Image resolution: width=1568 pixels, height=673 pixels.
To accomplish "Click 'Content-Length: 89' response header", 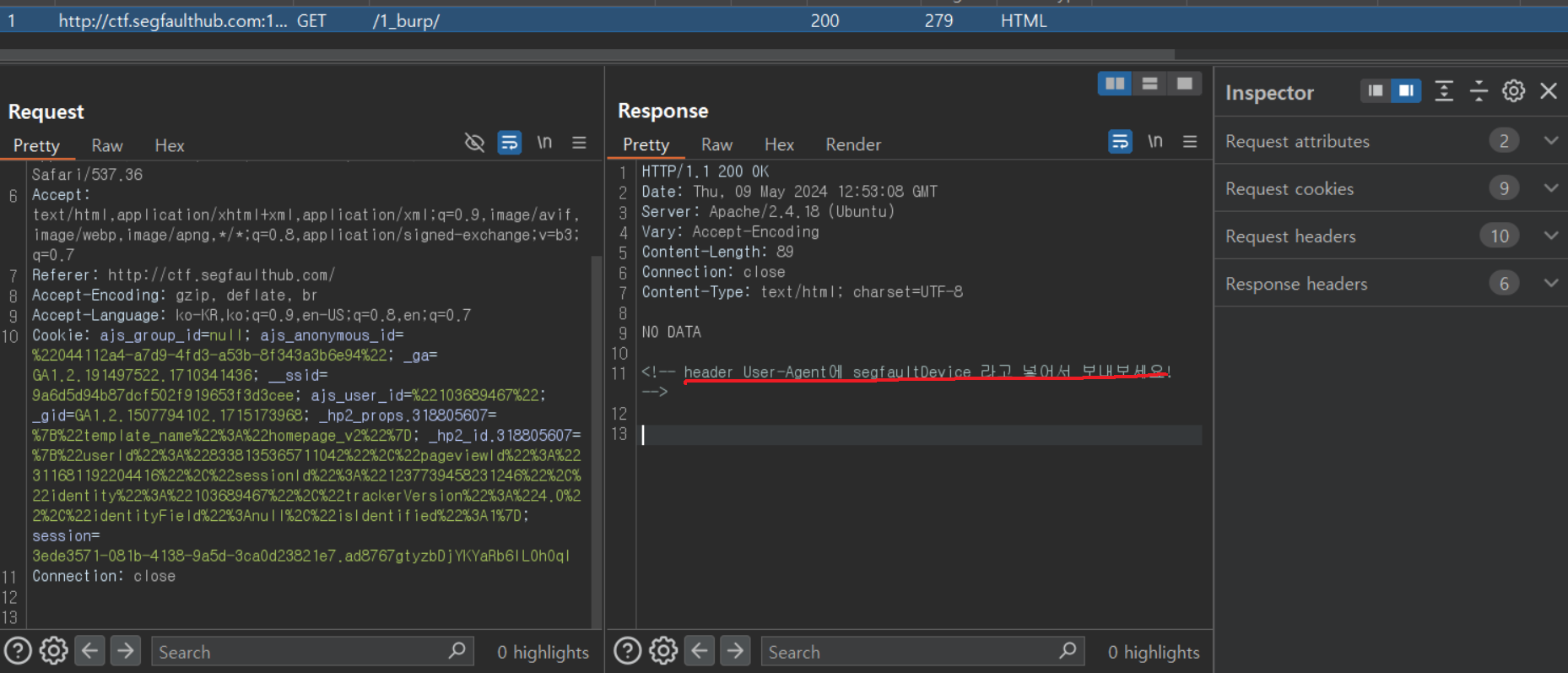I will pyautogui.click(x=717, y=252).
